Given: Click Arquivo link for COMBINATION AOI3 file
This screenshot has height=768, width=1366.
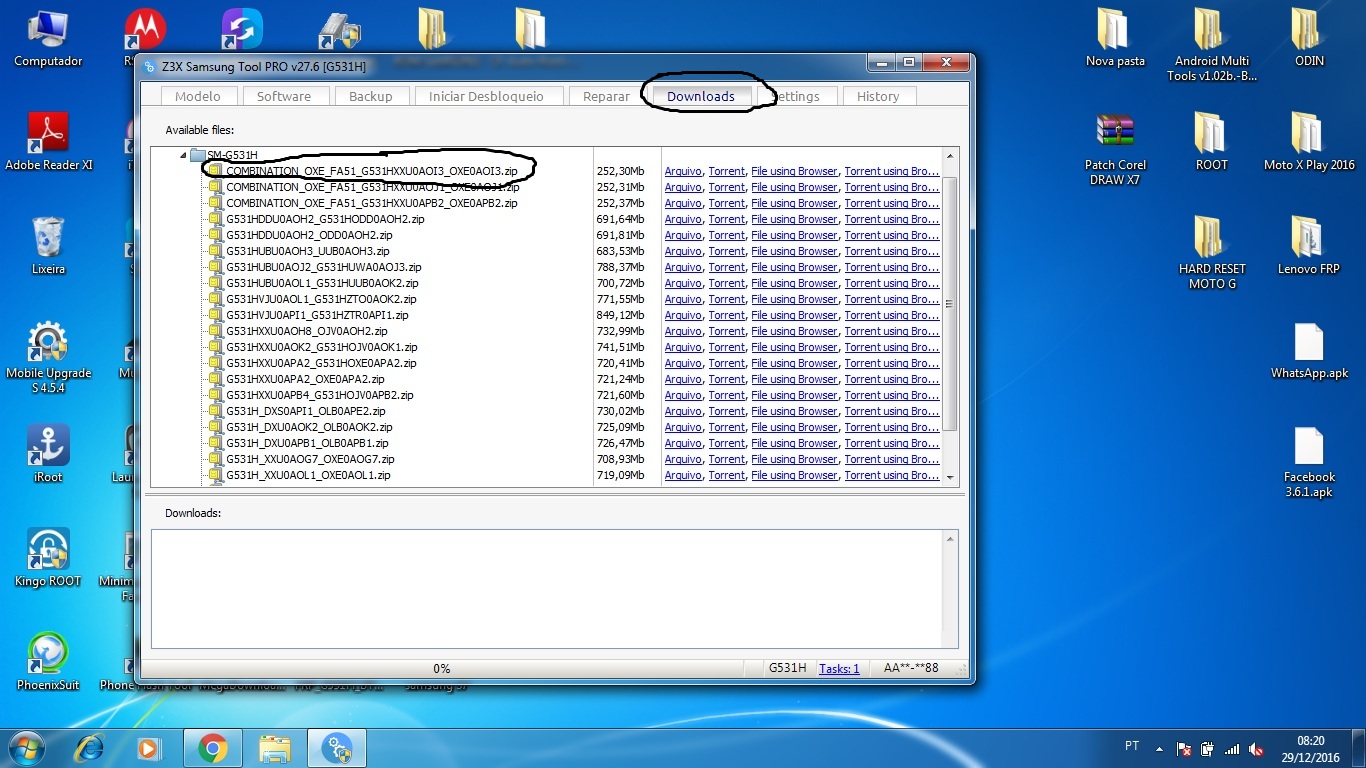Looking at the screenshot, I should (683, 171).
